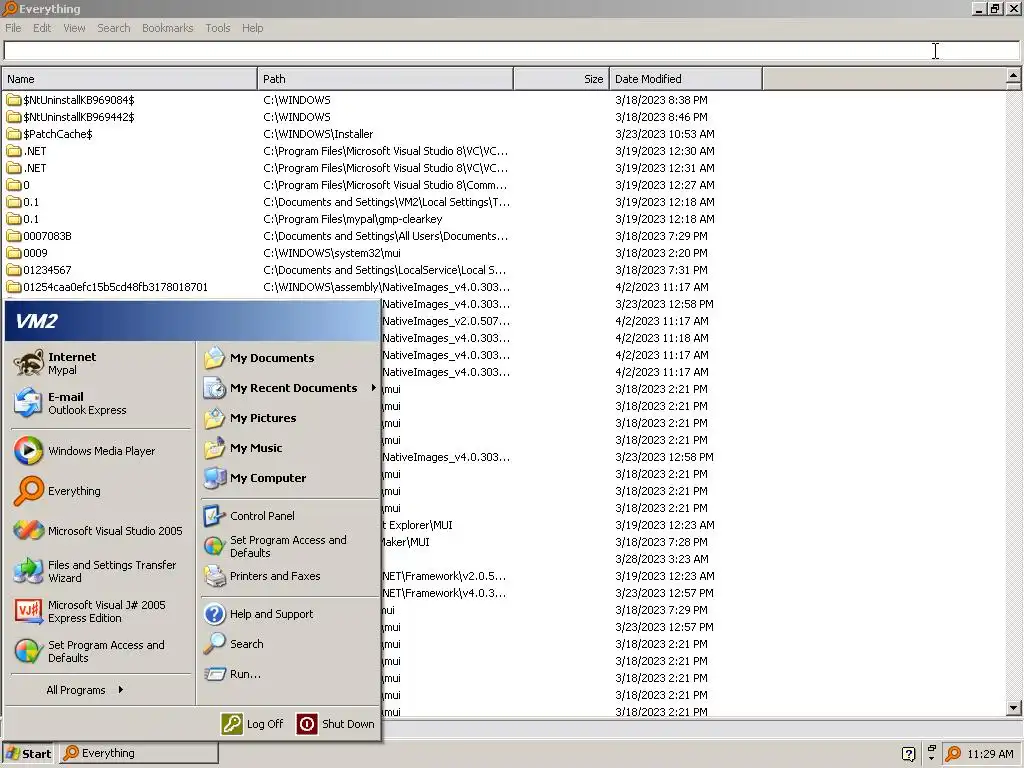Screen dimensions: 1024x768
Task: Open the View menu
Action: coord(74,28)
